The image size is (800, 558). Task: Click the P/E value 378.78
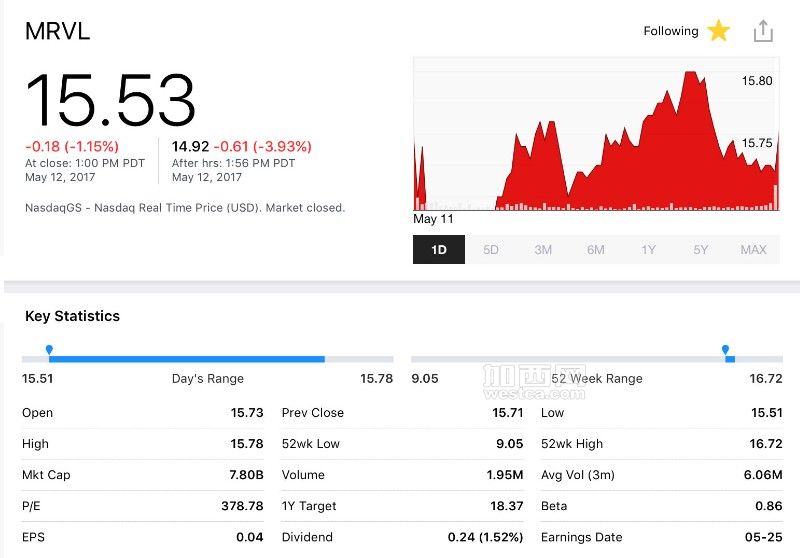[x=242, y=506]
